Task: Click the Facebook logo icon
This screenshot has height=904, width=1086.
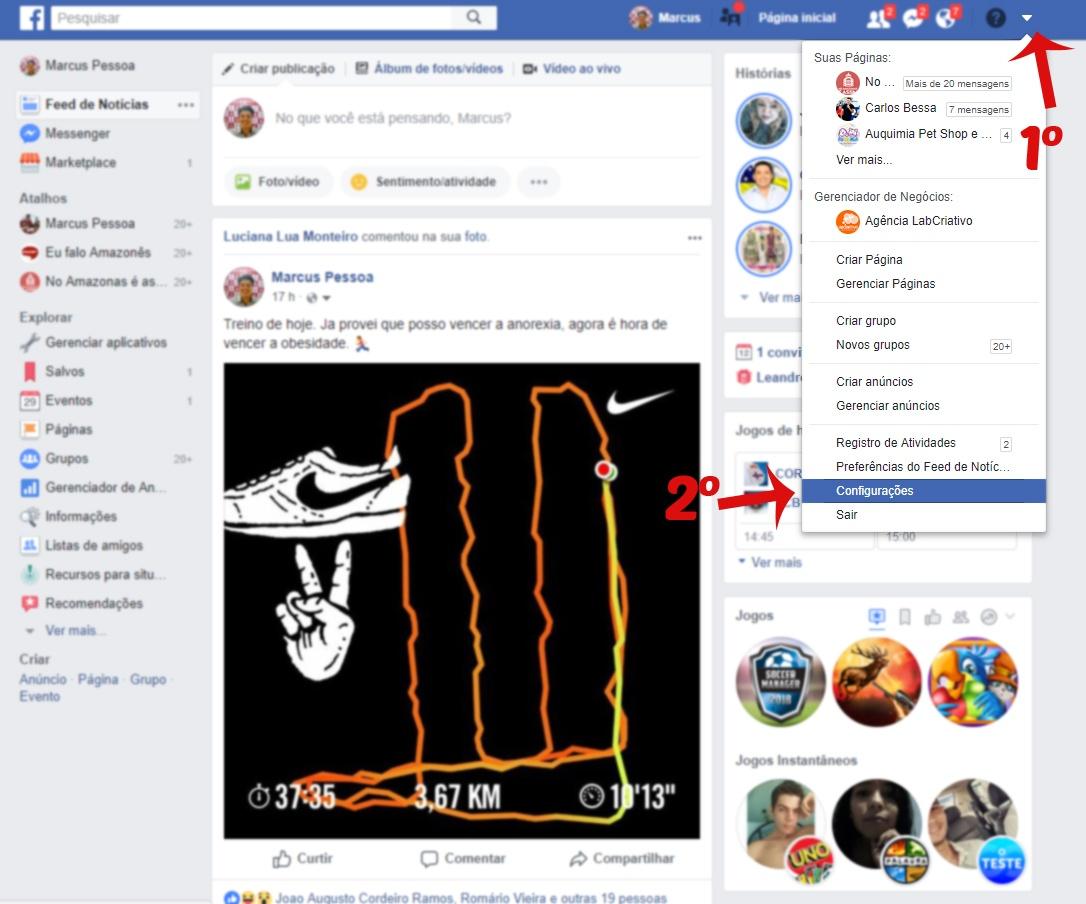Action: coord(31,17)
